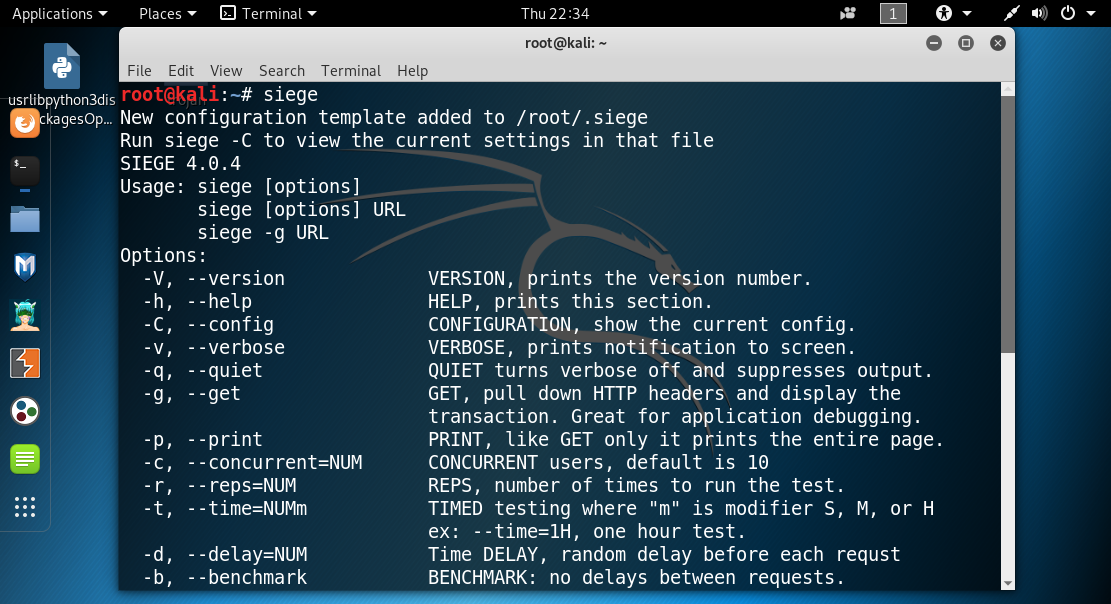Launch the Terminal dock icon
Viewport: 1111px width, 604px height.
[25, 171]
